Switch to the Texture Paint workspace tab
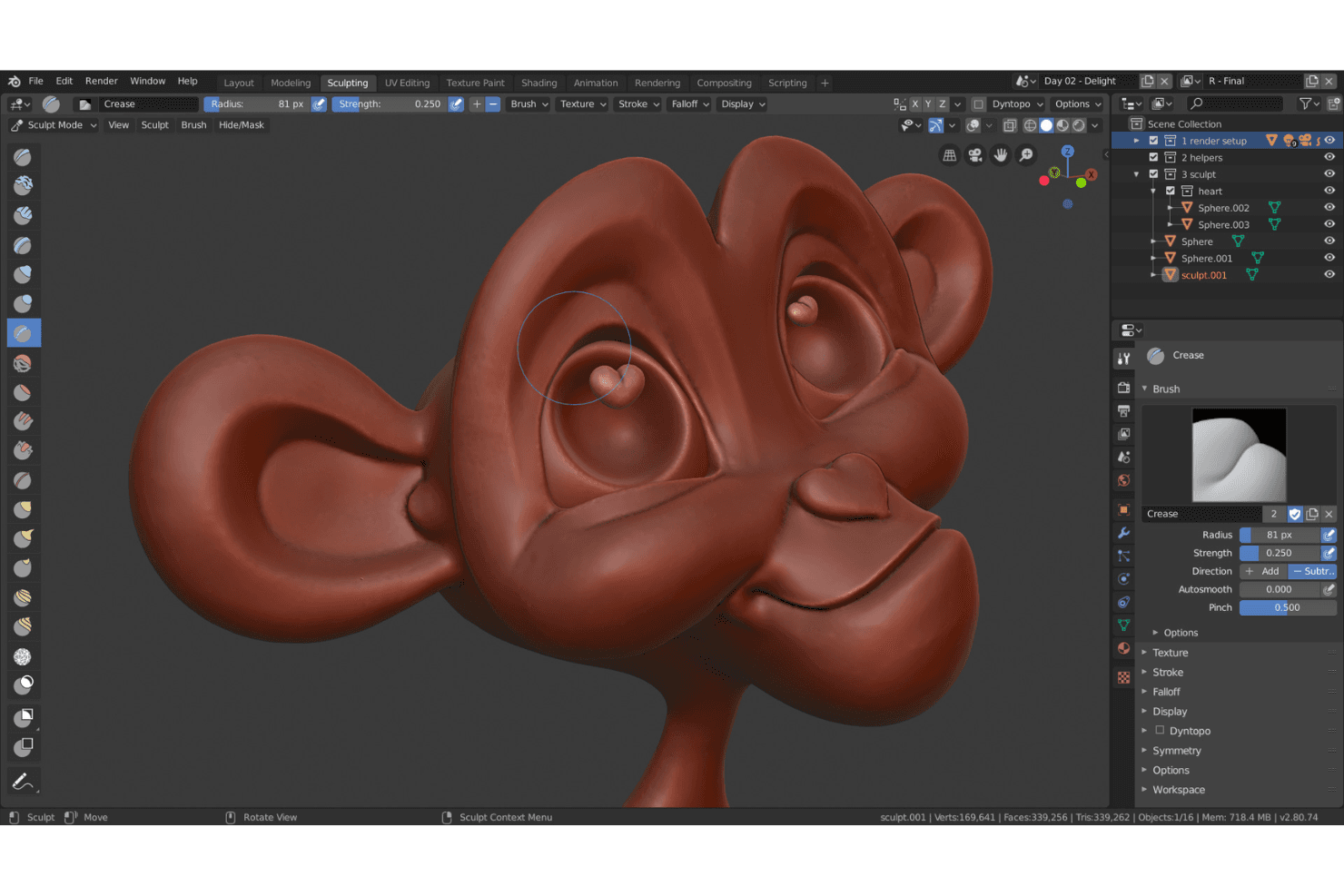The image size is (1344, 896). pyautogui.click(x=475, y=83)
